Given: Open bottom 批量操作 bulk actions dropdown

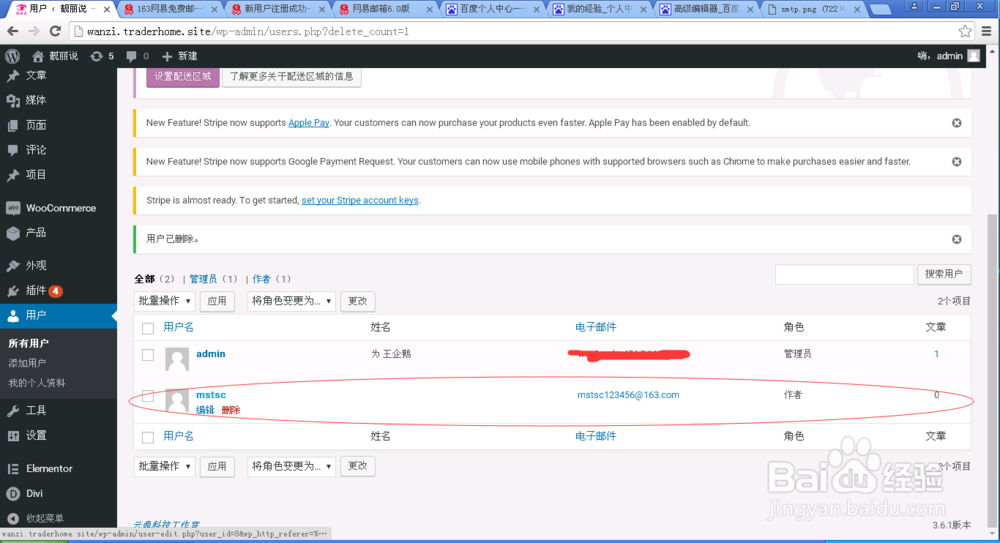Looking at the screenshot, I should tap(164, 466).
